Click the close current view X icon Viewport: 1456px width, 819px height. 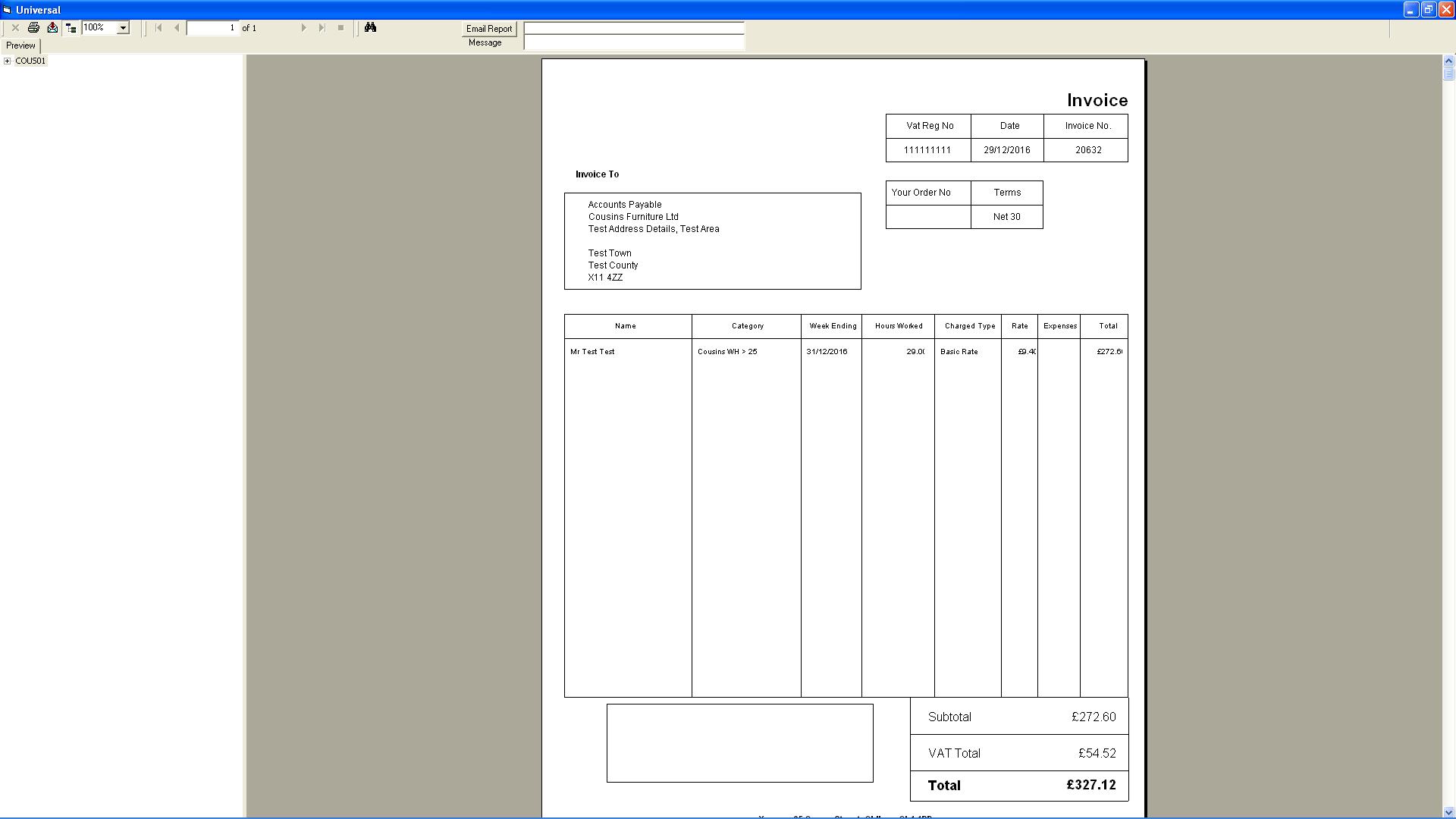click(x=15, y=28)
